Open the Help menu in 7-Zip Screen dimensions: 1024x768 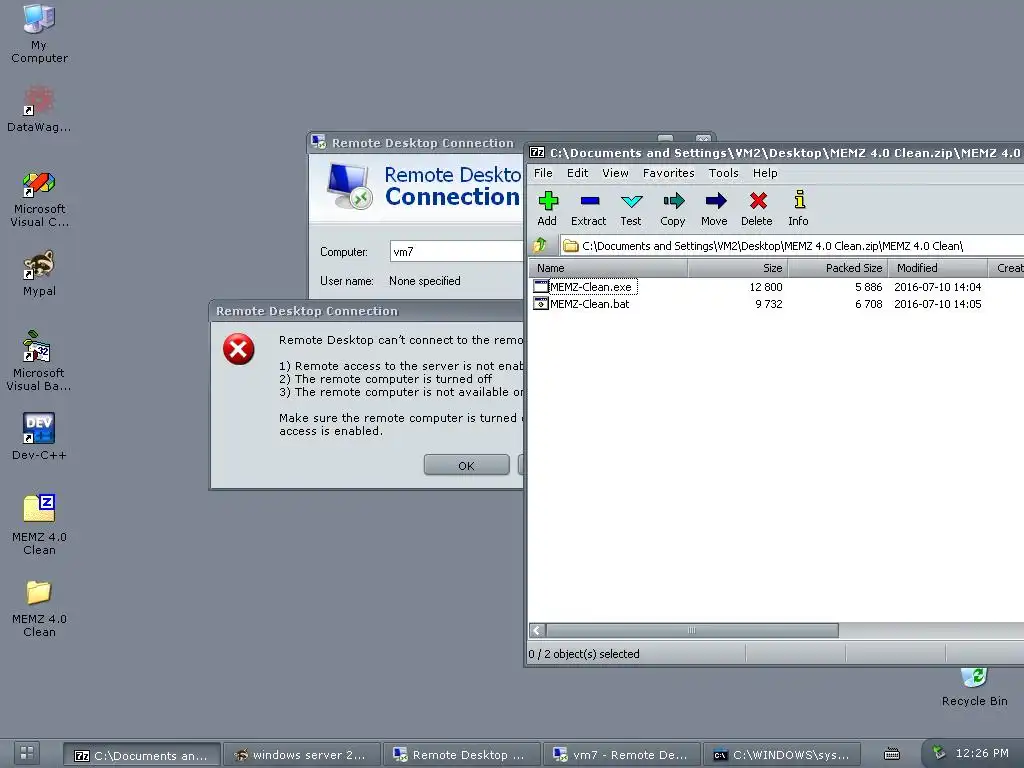click(x=765, y=173)
